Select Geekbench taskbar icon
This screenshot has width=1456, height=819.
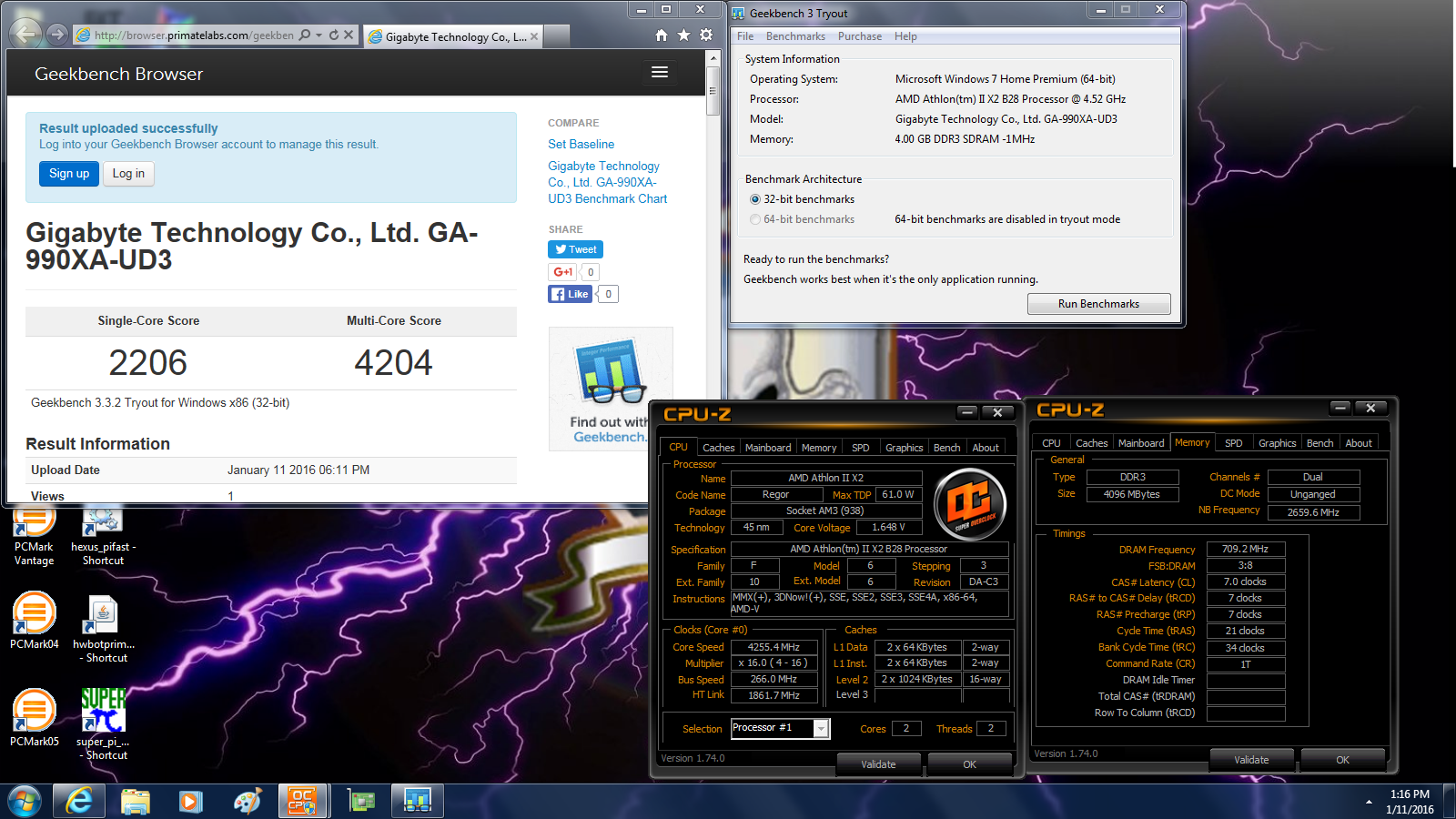click(418, 802)
